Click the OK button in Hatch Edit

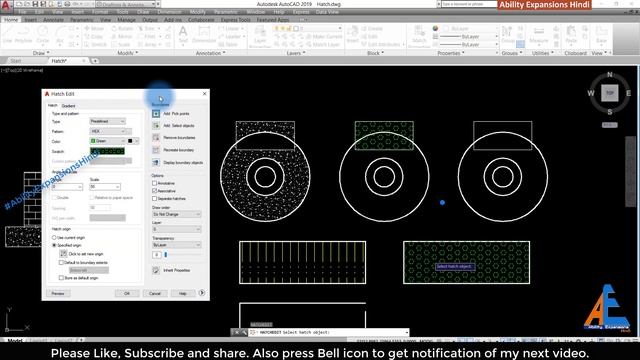pos(127,293)
